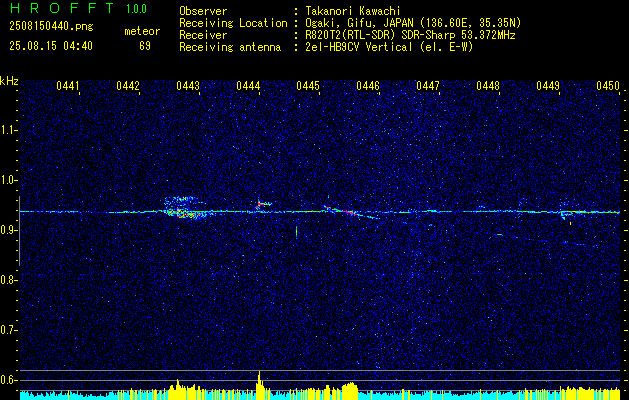
Task: Click time axis marker 0442
Action: [128, 86]
